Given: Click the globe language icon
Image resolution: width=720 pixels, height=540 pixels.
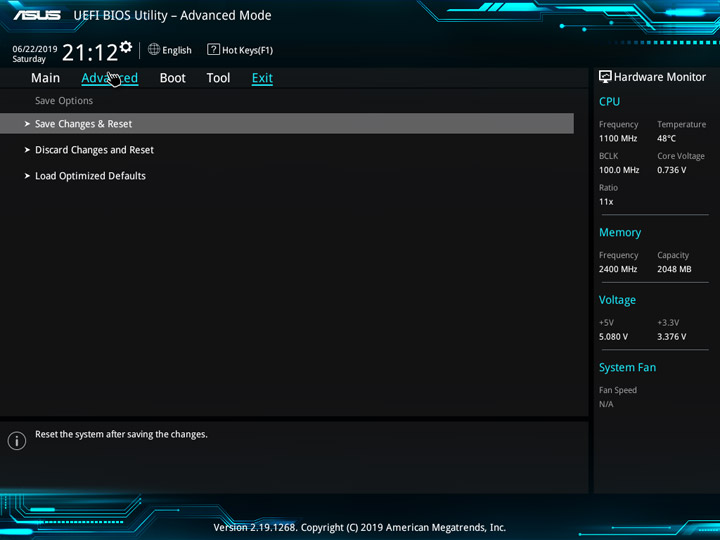Looking at the screenshot, I should tap(154, 49).
